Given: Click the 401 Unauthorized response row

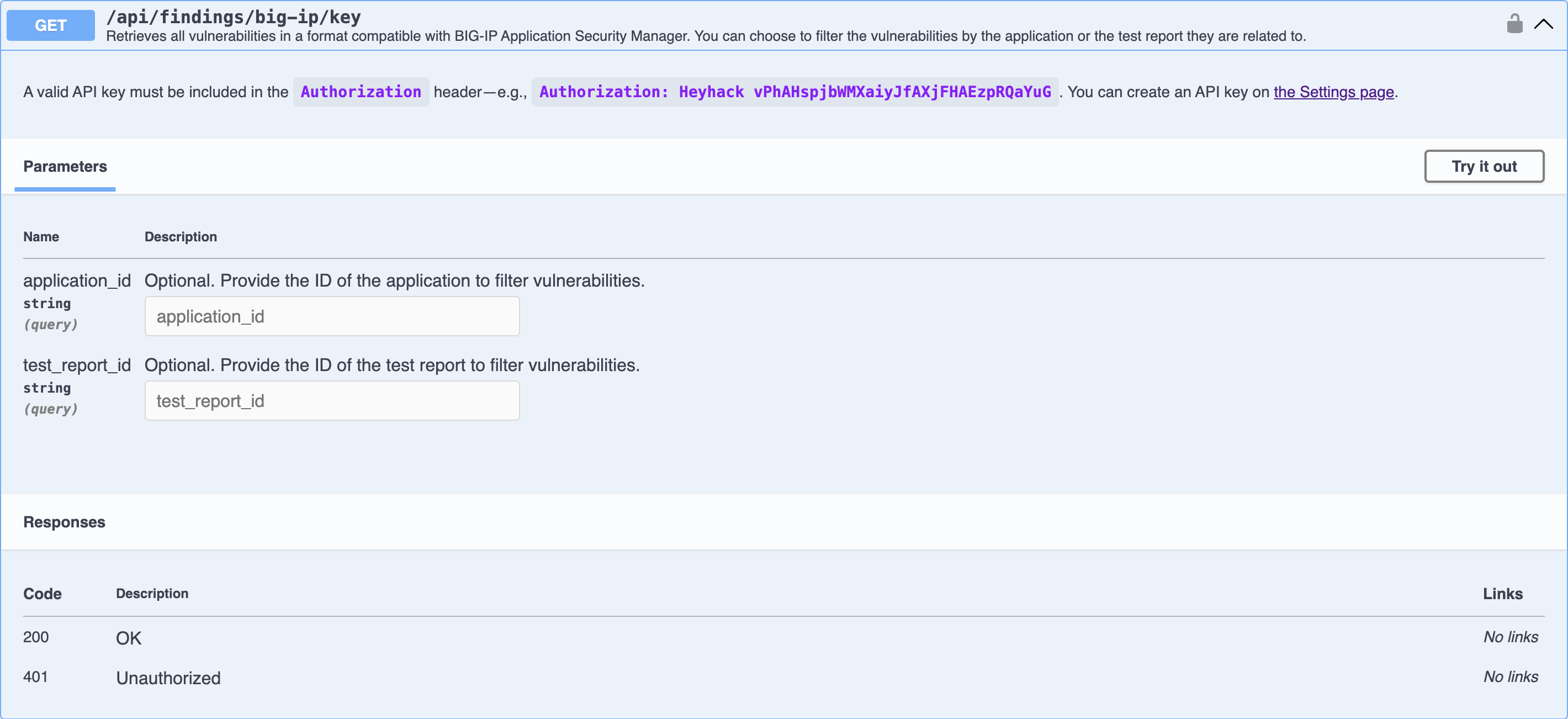Looking at the screenshot, I should [168, 677].
